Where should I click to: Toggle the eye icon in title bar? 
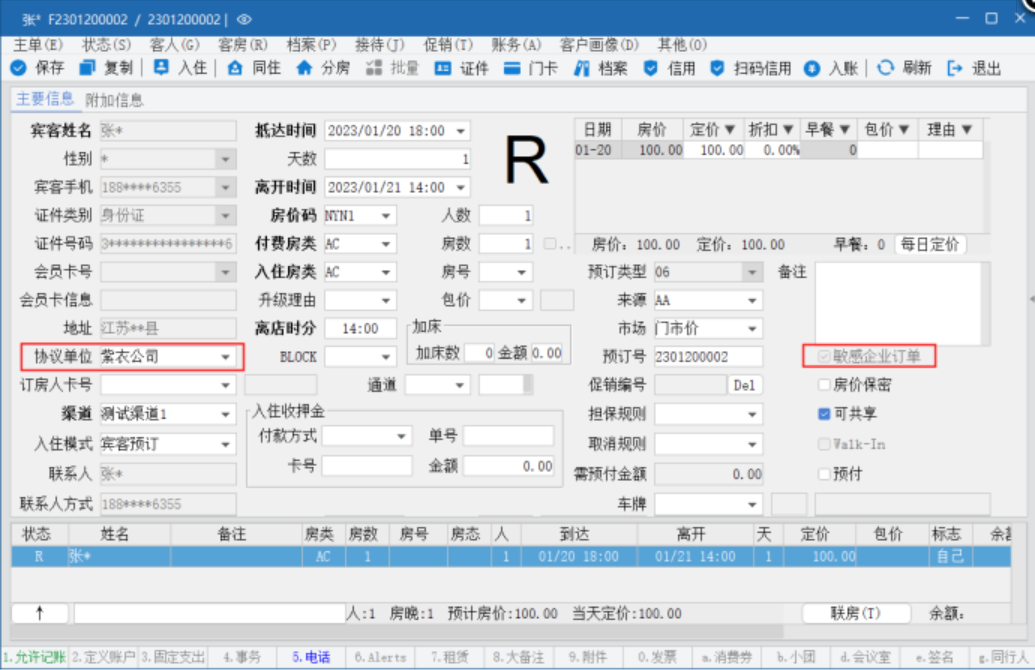pyautogui.click(x=244, y=19)
